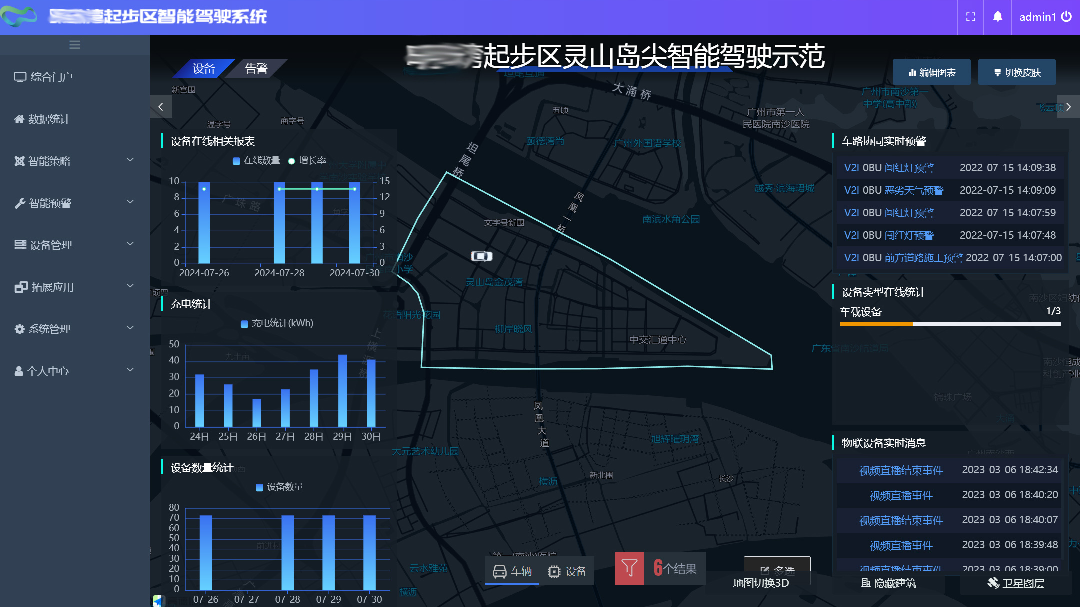Click the 卫星图层 button
Screen dimensions: 1080x607
[1015, 583]
